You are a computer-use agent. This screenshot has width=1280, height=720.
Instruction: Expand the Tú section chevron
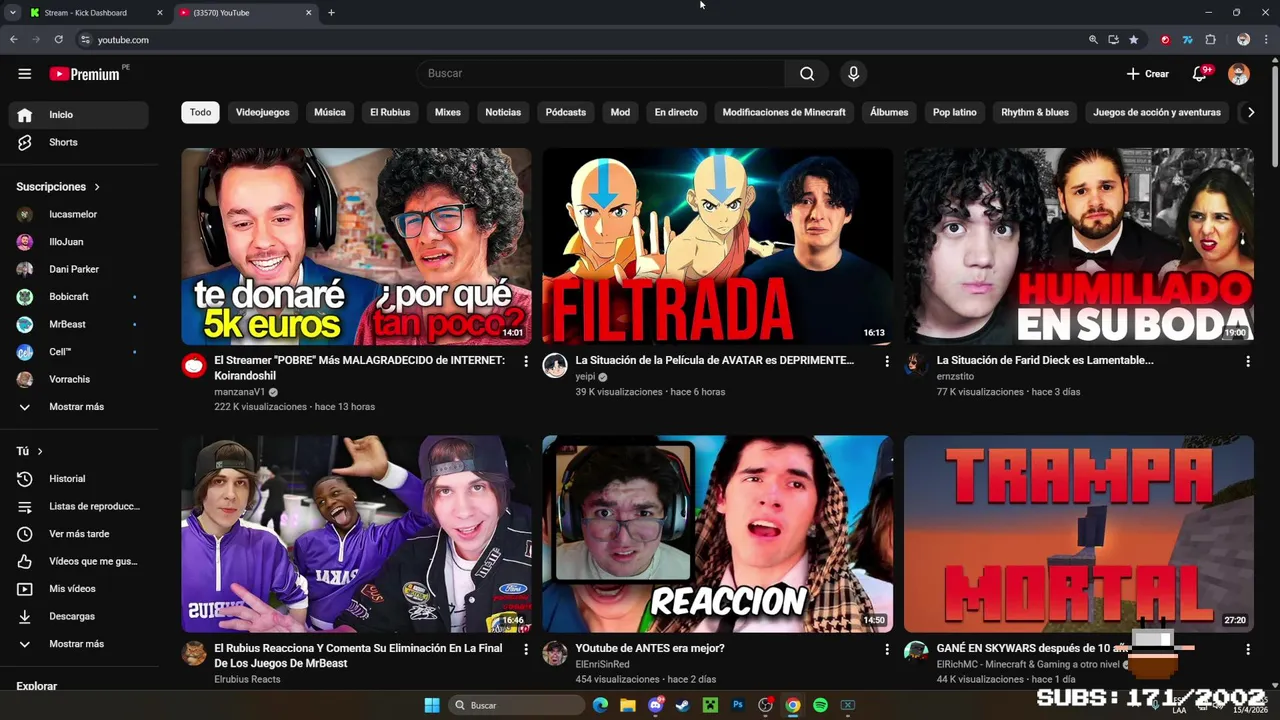coord(40,452)
